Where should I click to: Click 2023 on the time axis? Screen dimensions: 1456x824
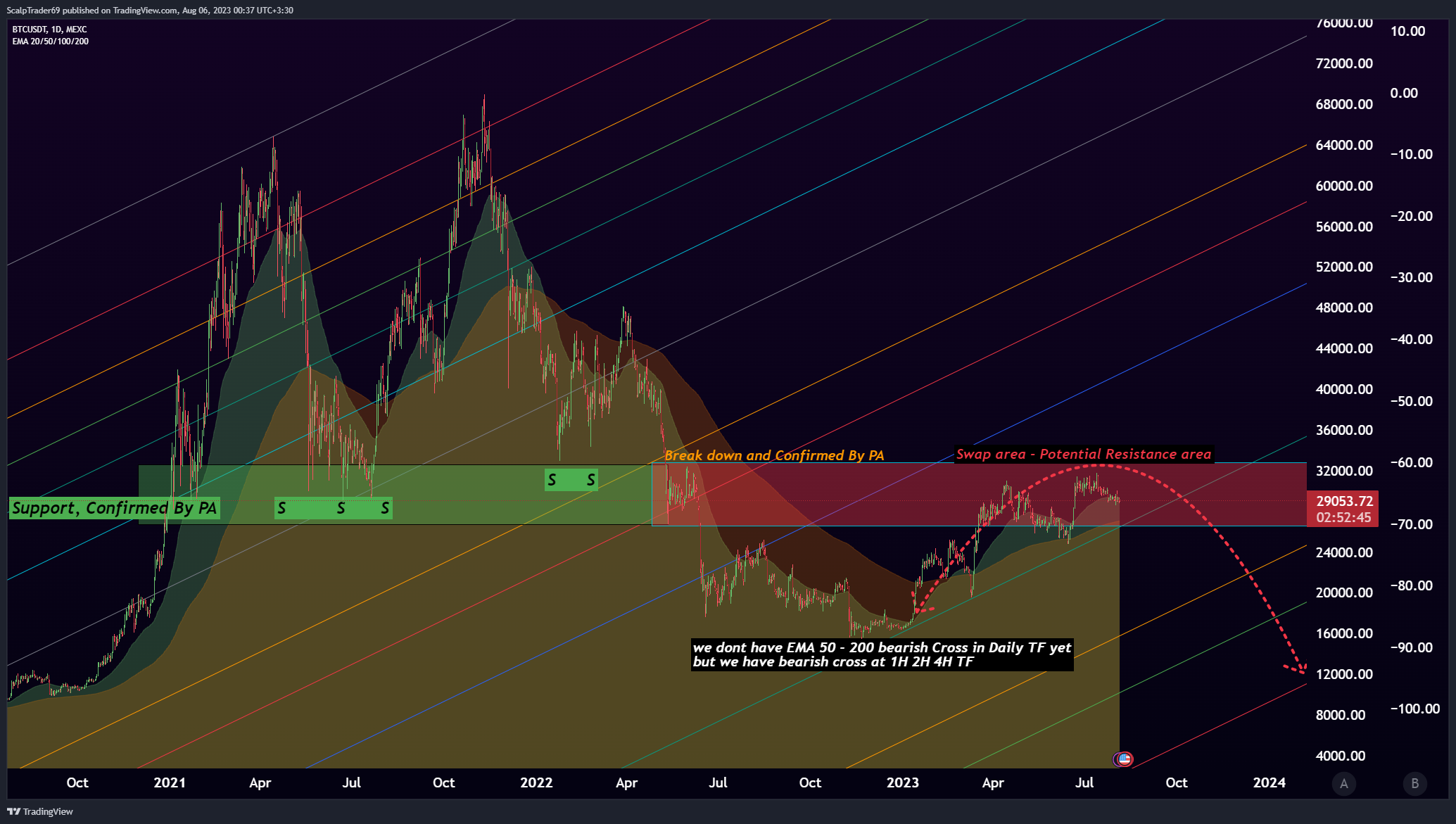[x=903, y=782]
